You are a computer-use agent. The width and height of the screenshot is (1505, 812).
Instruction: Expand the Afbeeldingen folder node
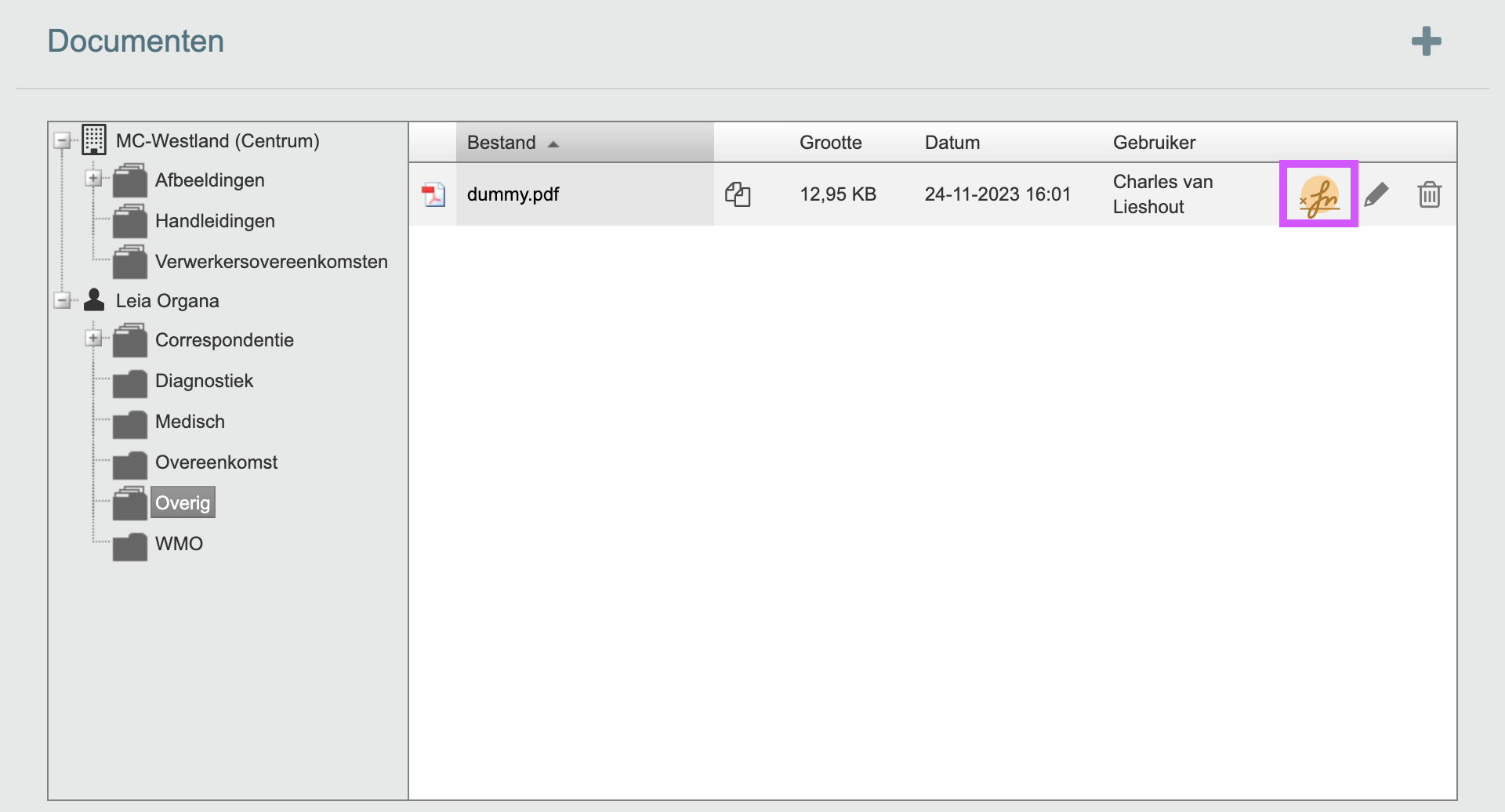(93, 179)
